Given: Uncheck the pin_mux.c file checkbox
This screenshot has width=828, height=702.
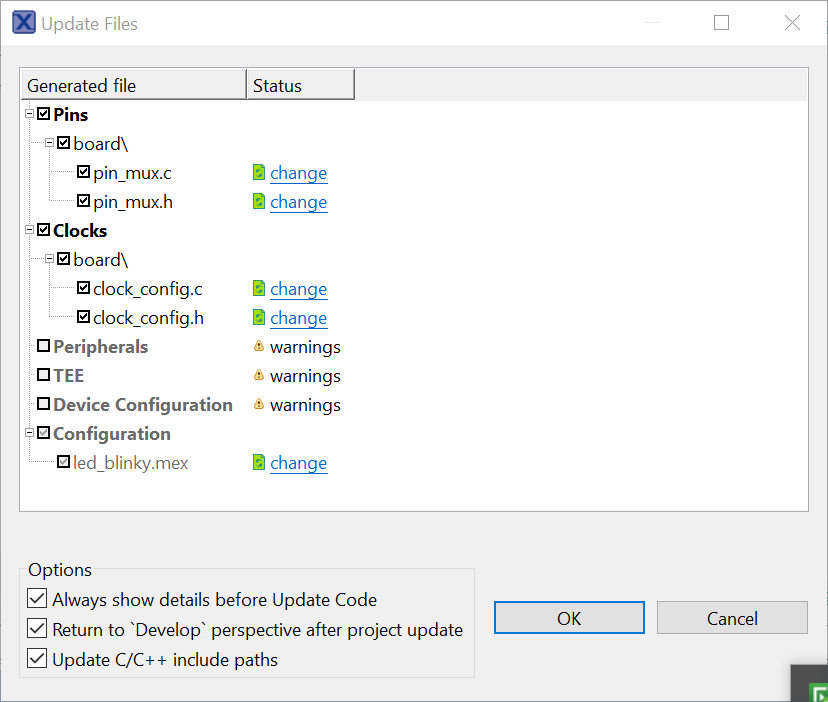Looking at the screenshot, I should [x=83, y=173].
